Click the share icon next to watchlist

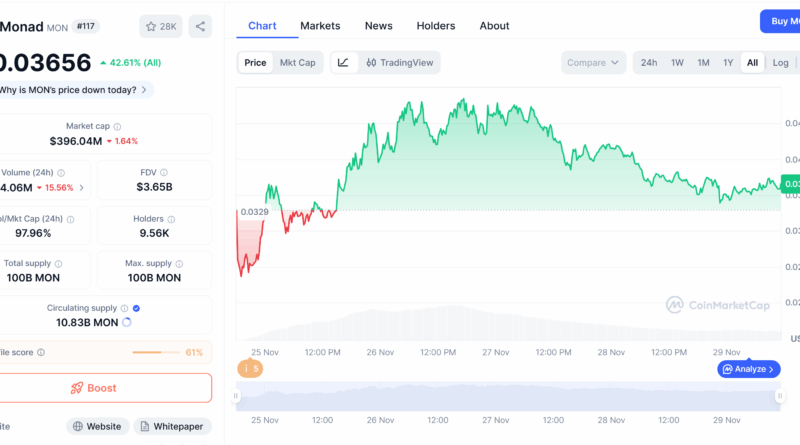click(200, 27)
